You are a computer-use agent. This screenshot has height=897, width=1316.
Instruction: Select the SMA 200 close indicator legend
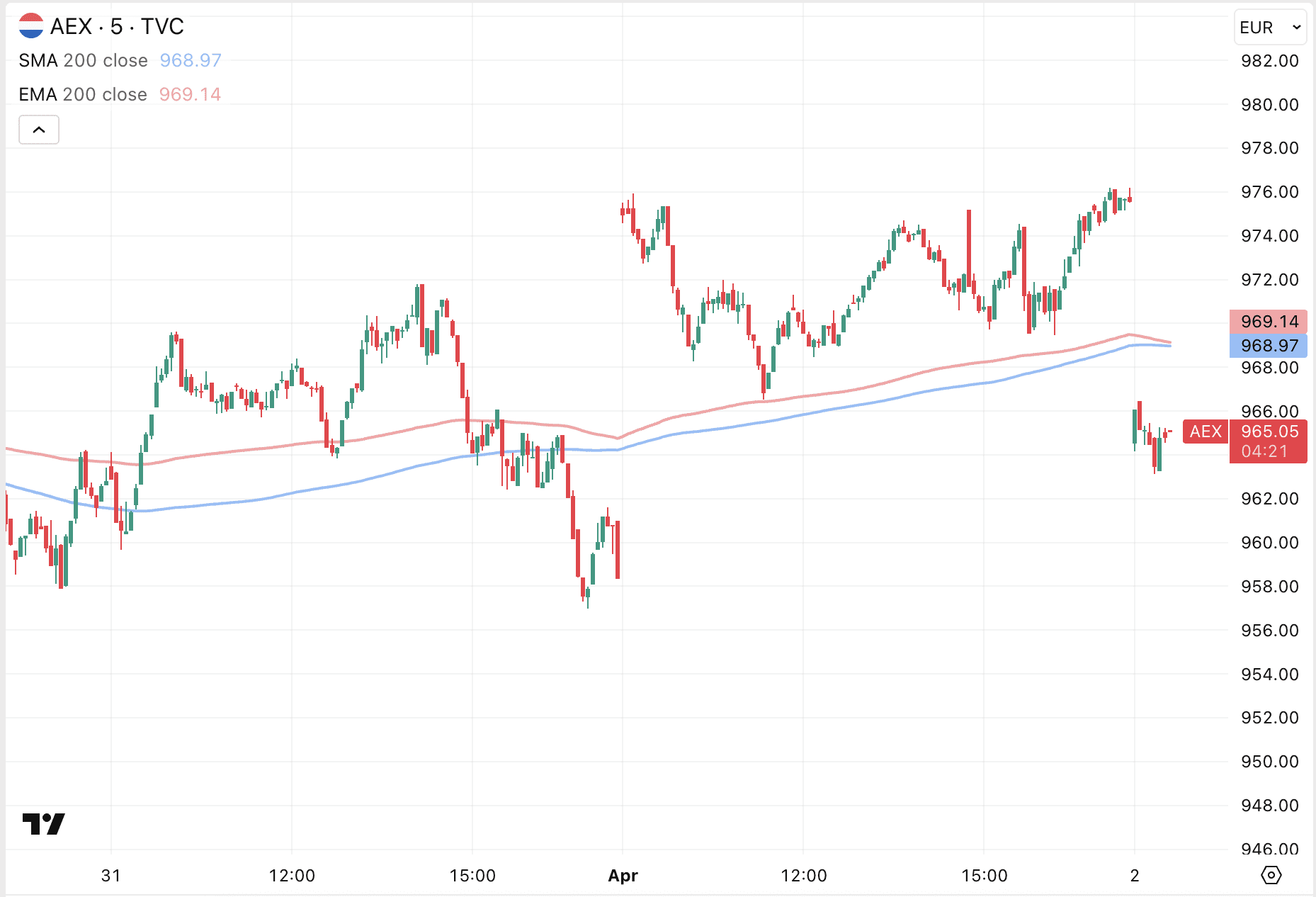point(83,60)
